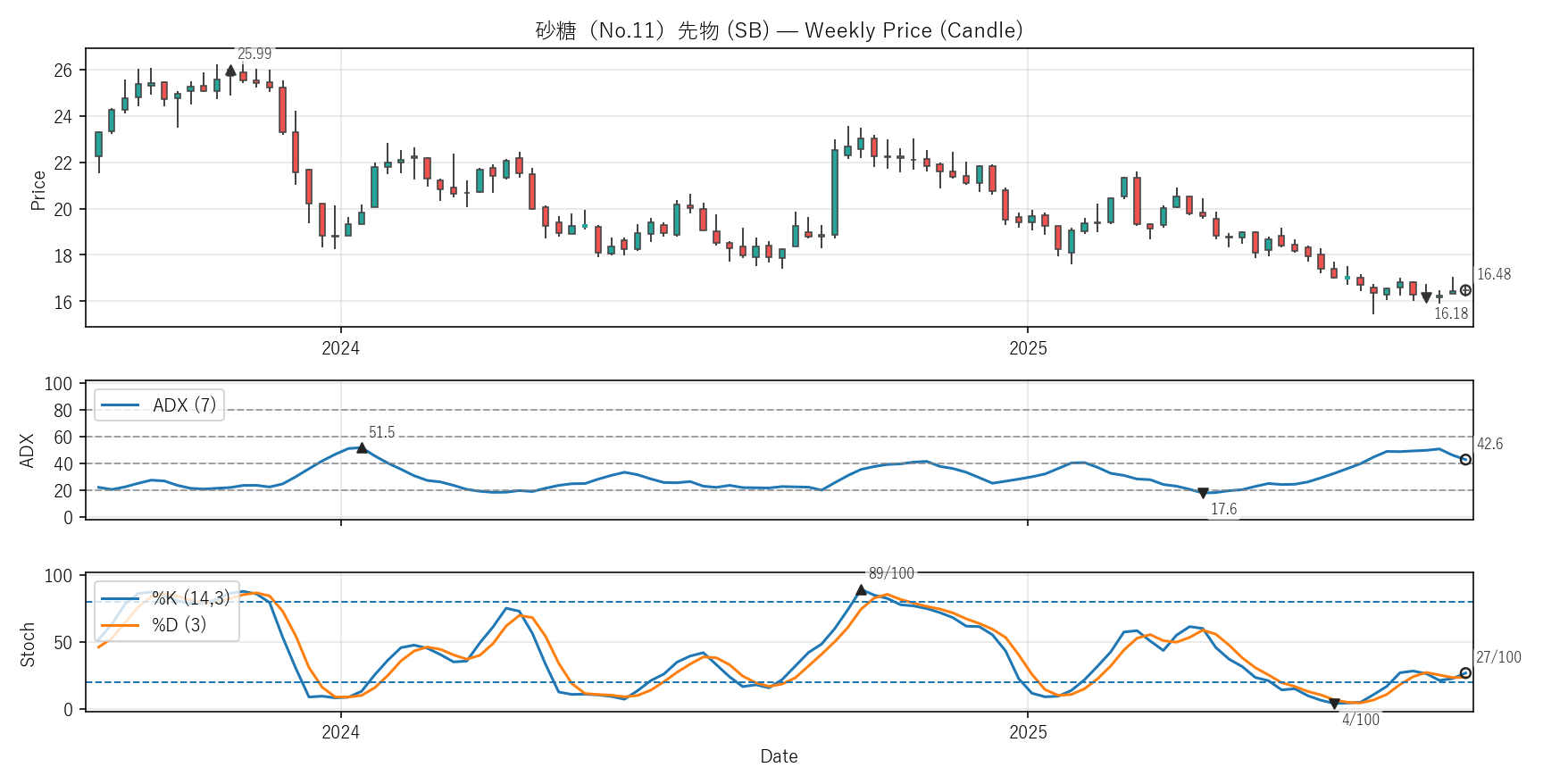Click the down-triangle marker at stochastic low 4/100
Image resolution: width=1543 pixels, height=784 pixels.
point(1334,704)
